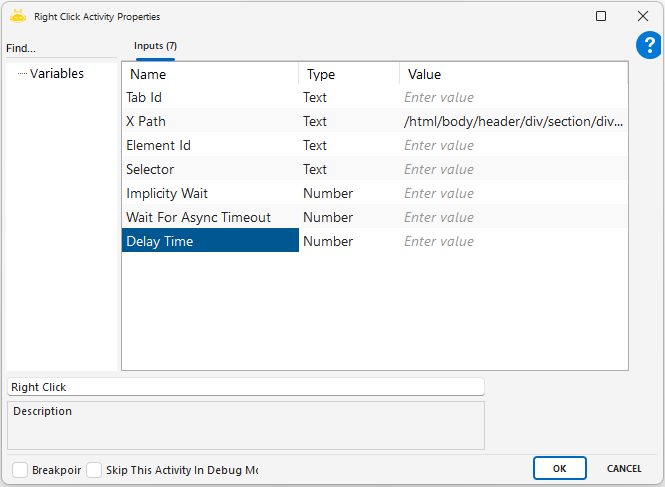Image resolution: width=665 pixels, height=487 pixels.
Task: Click the Delay Time value field
Action: click(x=513, y=242)
